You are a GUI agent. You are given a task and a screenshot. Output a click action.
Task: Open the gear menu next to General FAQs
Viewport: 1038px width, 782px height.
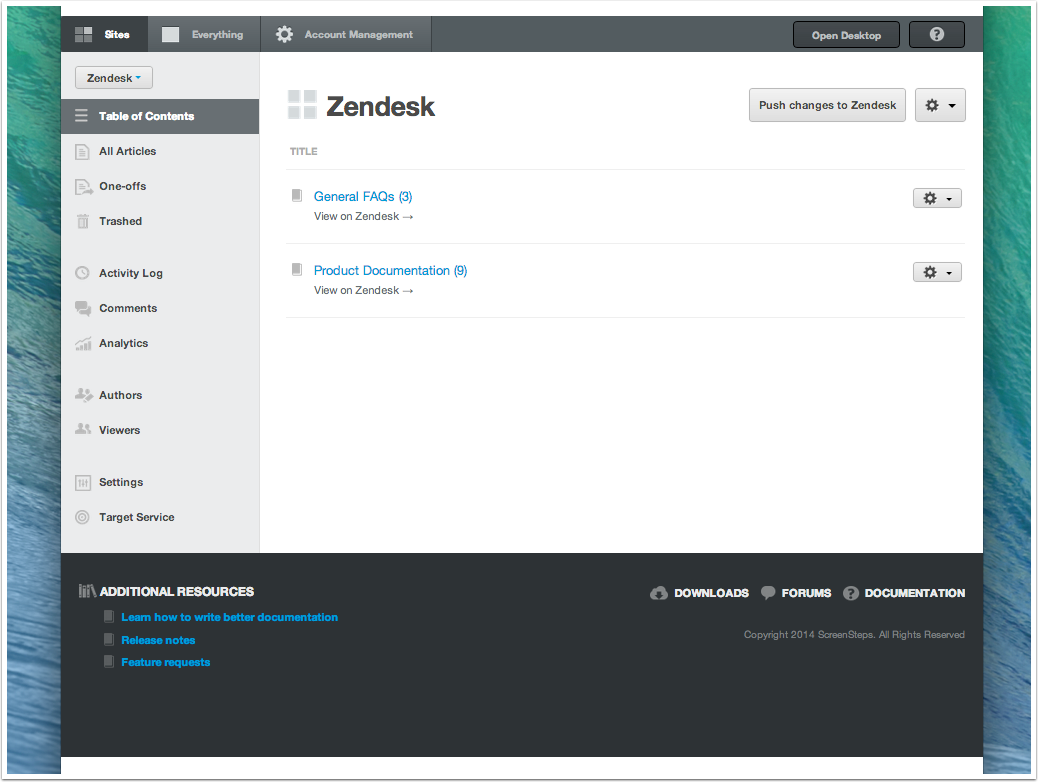pyautogui.click(x=937, y=197)
